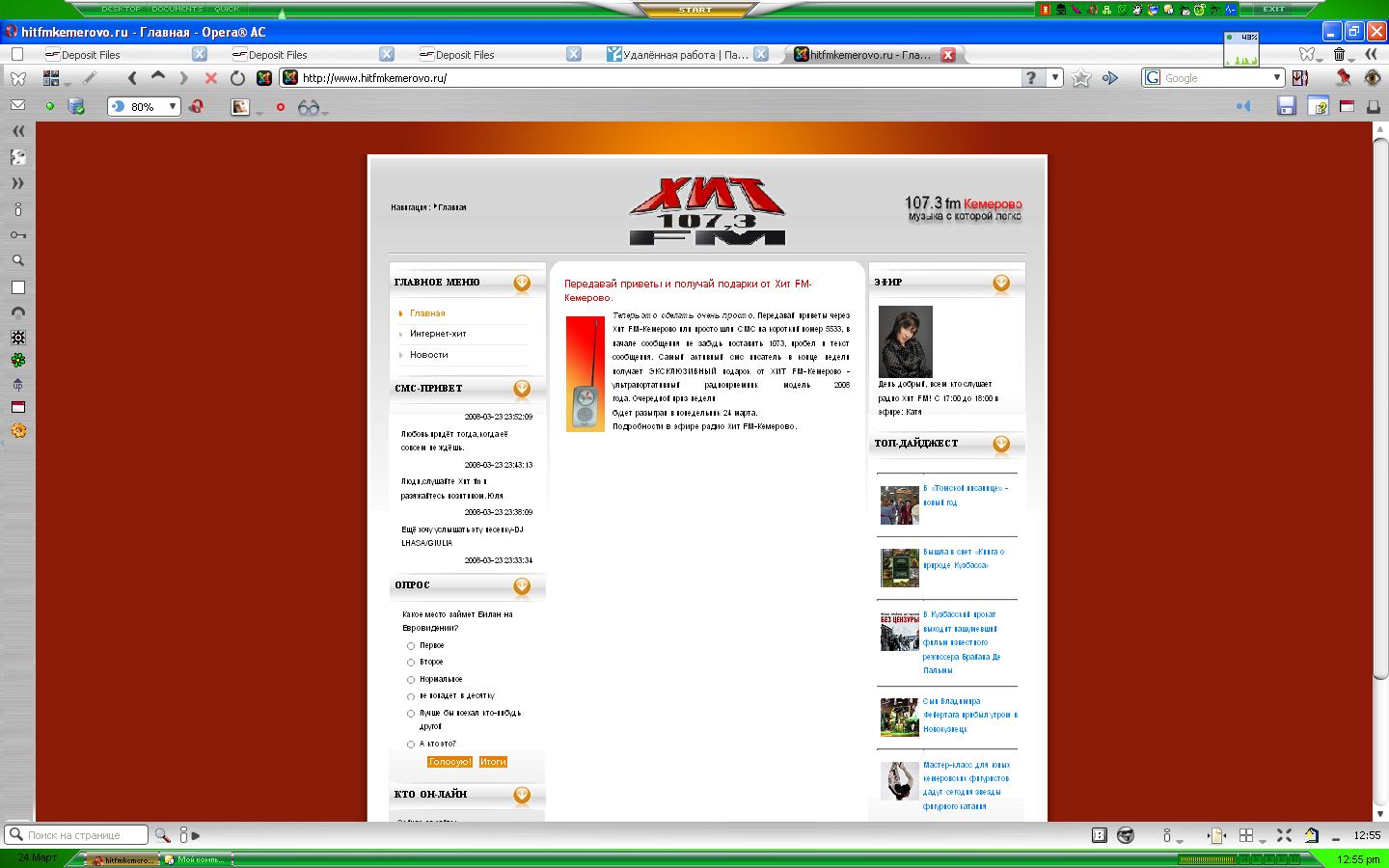1389x868 pixels.
Task: Click the red Opera logo toolbar icon
Action: [196, 106]
